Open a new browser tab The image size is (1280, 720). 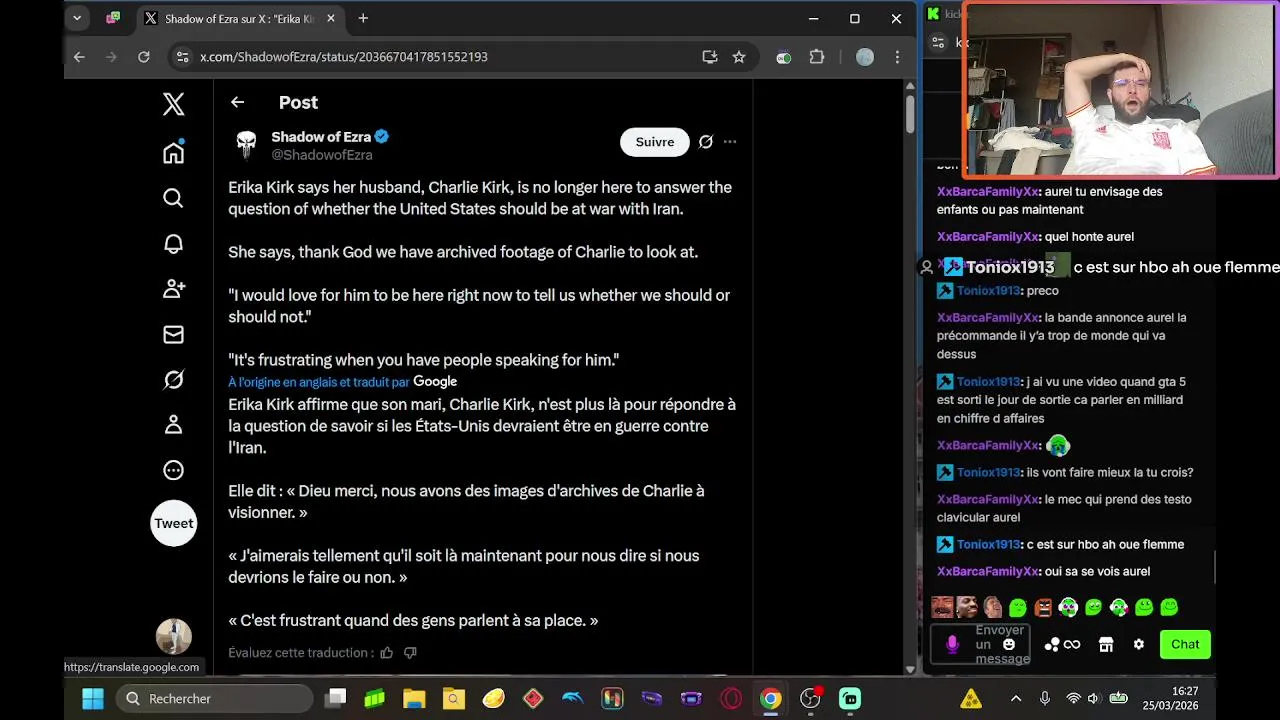point(363,18)
